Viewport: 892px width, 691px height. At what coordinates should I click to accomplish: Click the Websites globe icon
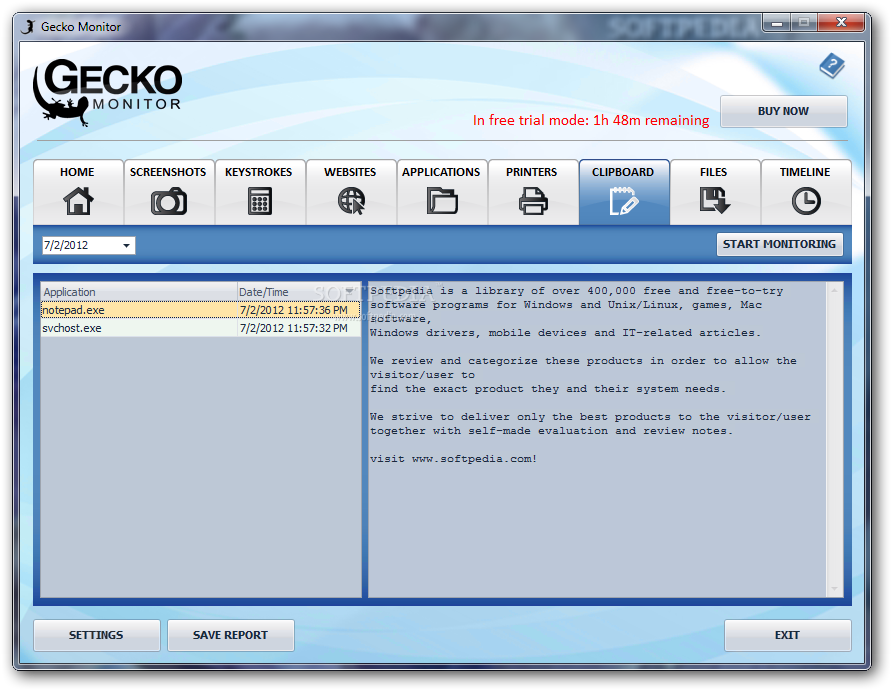[351, 201]
